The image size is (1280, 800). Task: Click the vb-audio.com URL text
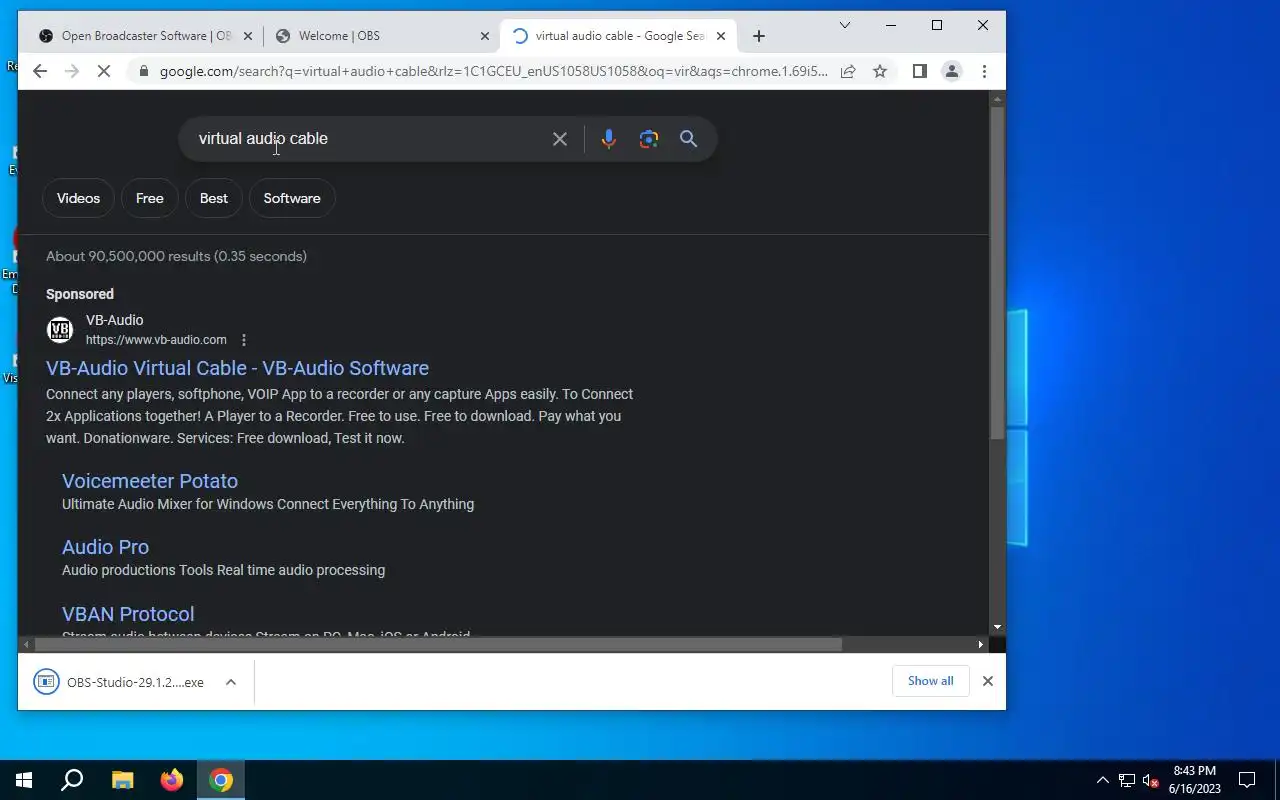156,340
